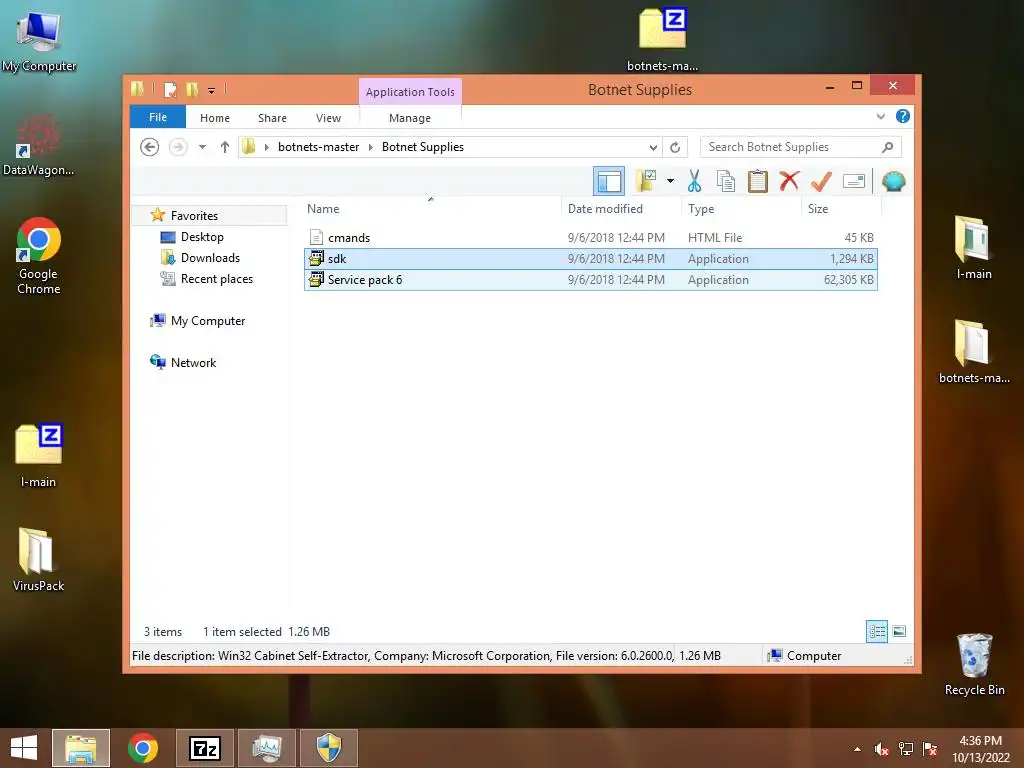Refresh the Botnet Supplies folder
Image resolution: width=1024 pixels, height=768 pixels.
675,148
